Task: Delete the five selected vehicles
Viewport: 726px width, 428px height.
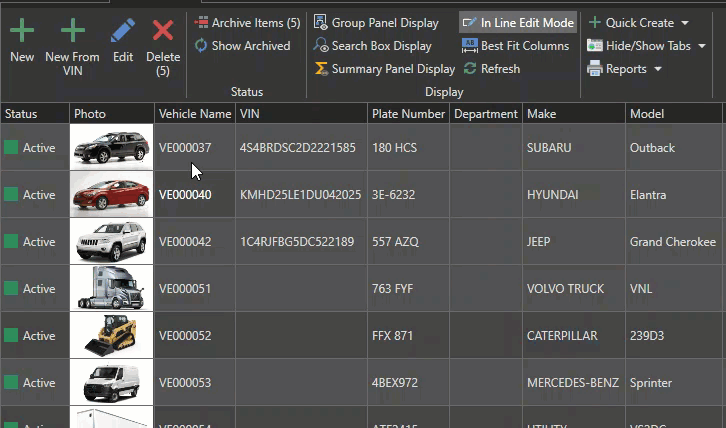Action: 163,31
